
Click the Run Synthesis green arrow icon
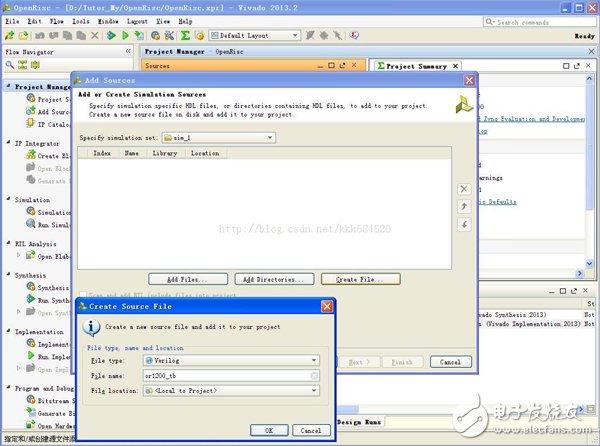28,300
